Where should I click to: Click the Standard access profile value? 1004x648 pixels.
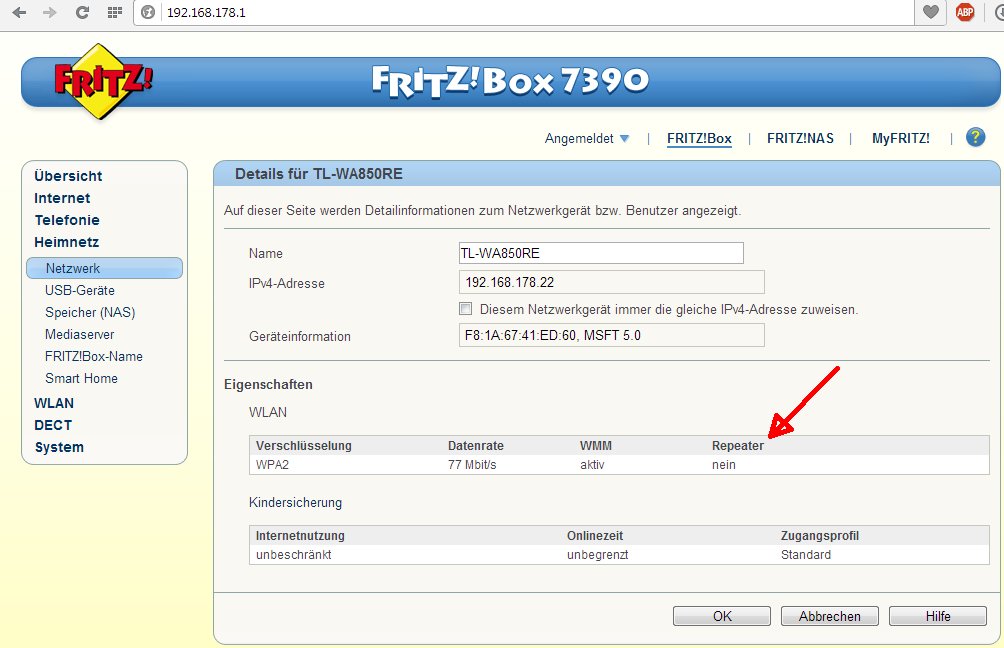[x=806, y=555]
